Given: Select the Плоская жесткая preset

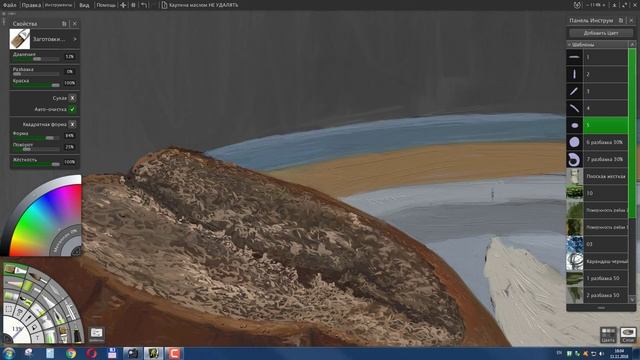Looking at the screenshot, I should pos(597,176).
